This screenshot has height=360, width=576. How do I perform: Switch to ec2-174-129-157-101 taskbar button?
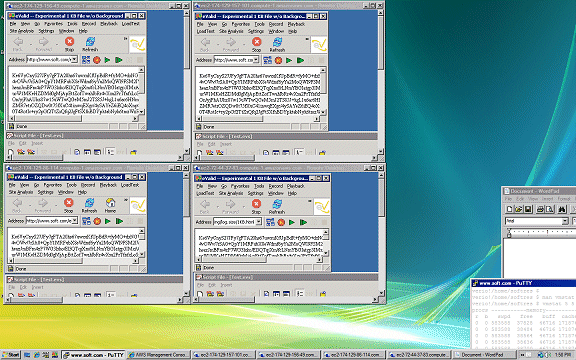pyautogui.click(x=224, y=355)
